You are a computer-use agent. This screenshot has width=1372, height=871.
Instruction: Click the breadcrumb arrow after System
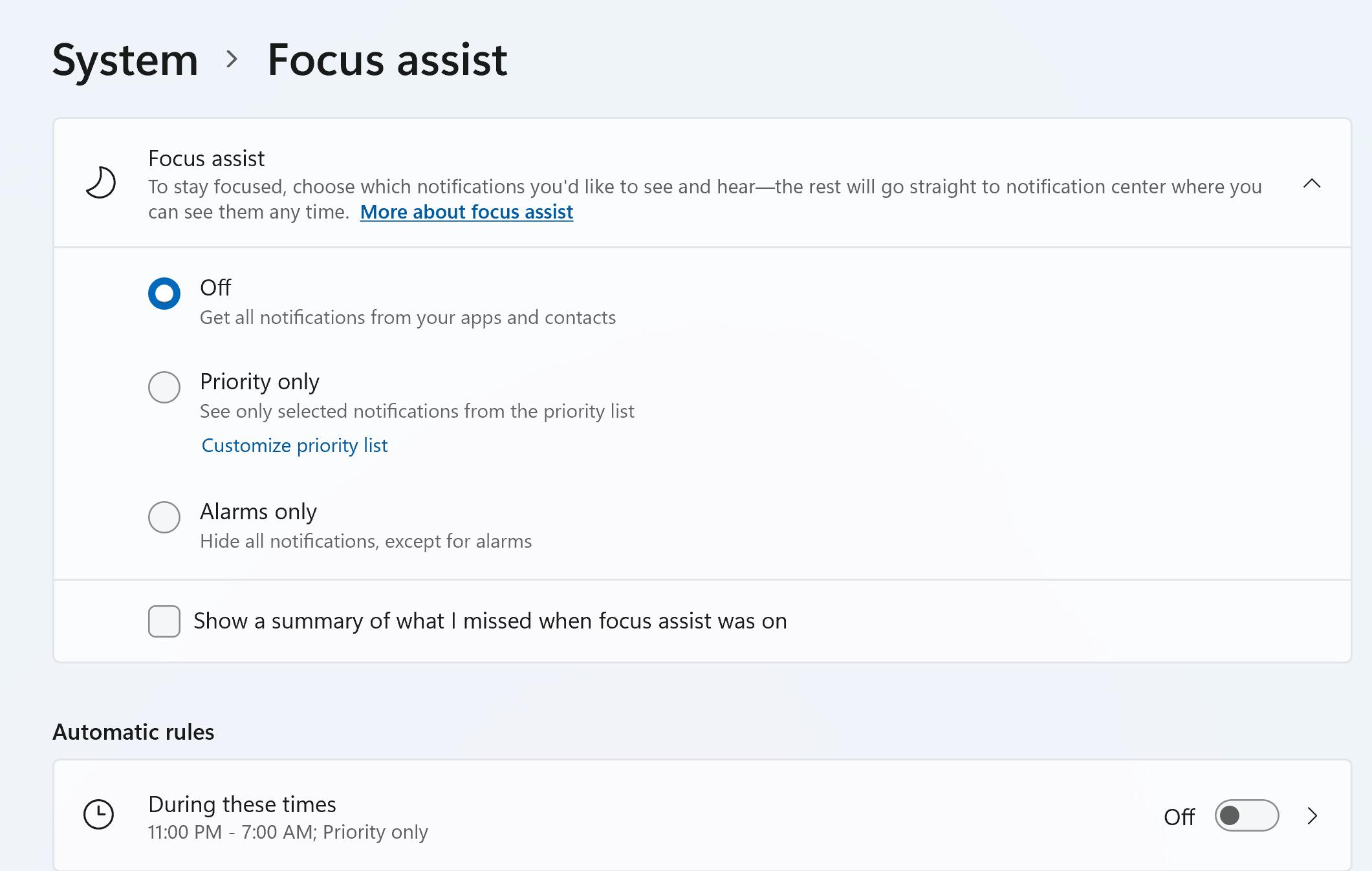pos(232,59)
